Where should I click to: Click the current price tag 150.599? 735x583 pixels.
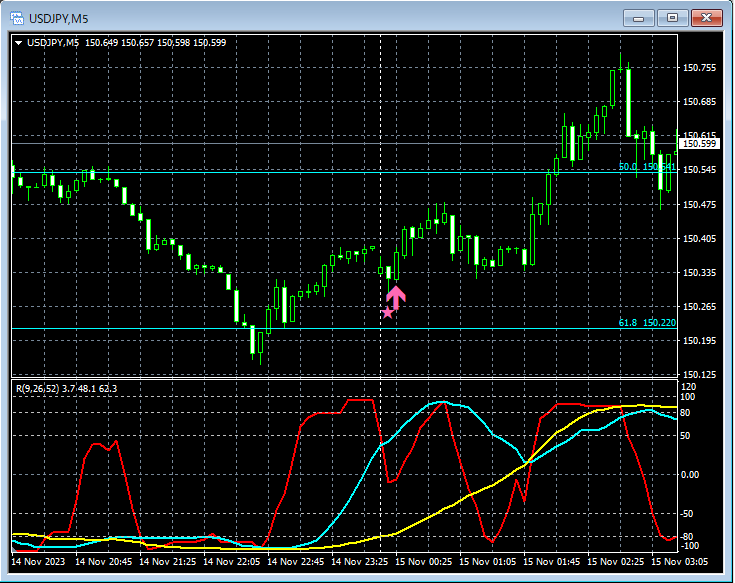click(699, 144)
